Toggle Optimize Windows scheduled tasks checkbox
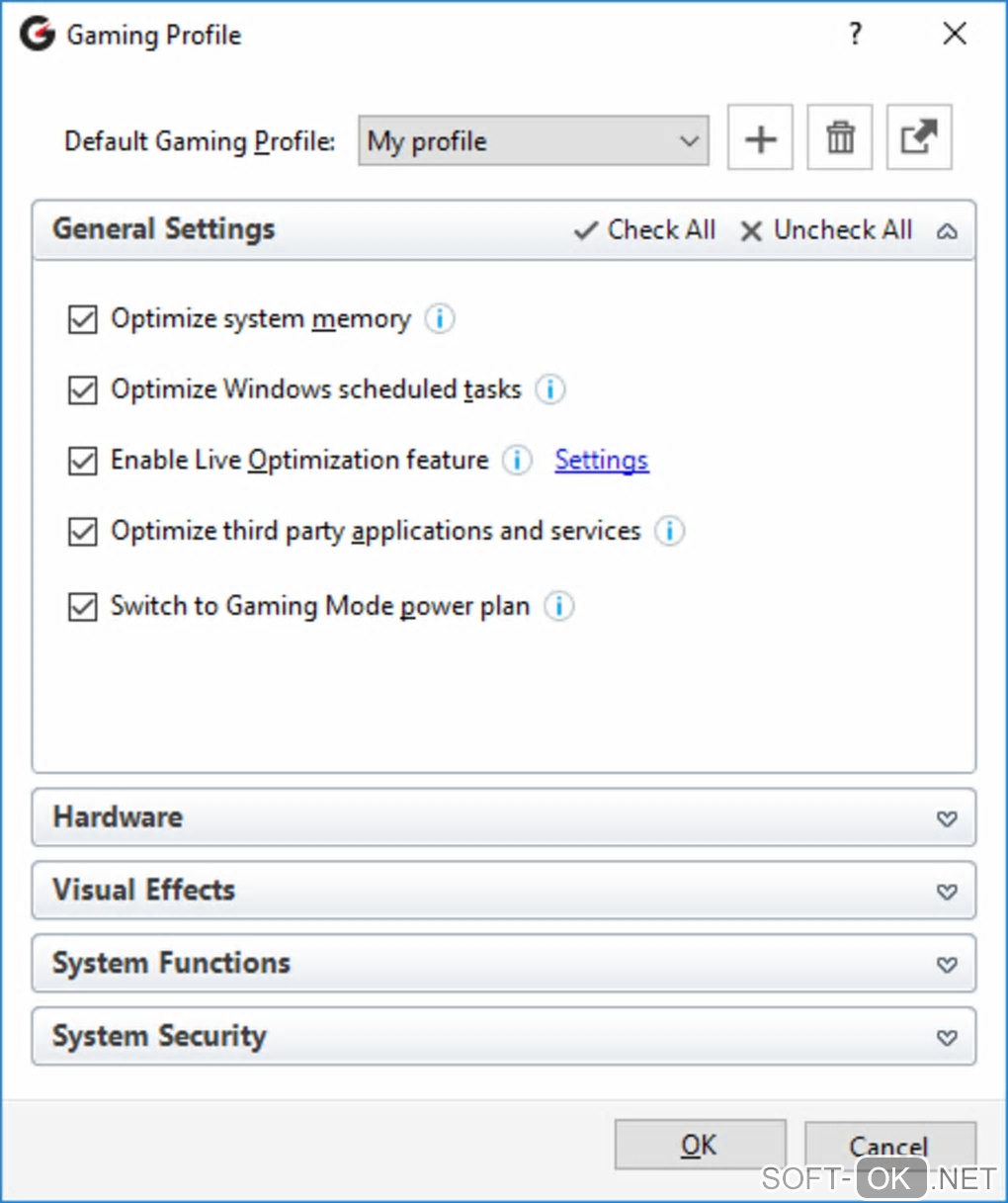 tap(83, 390)
